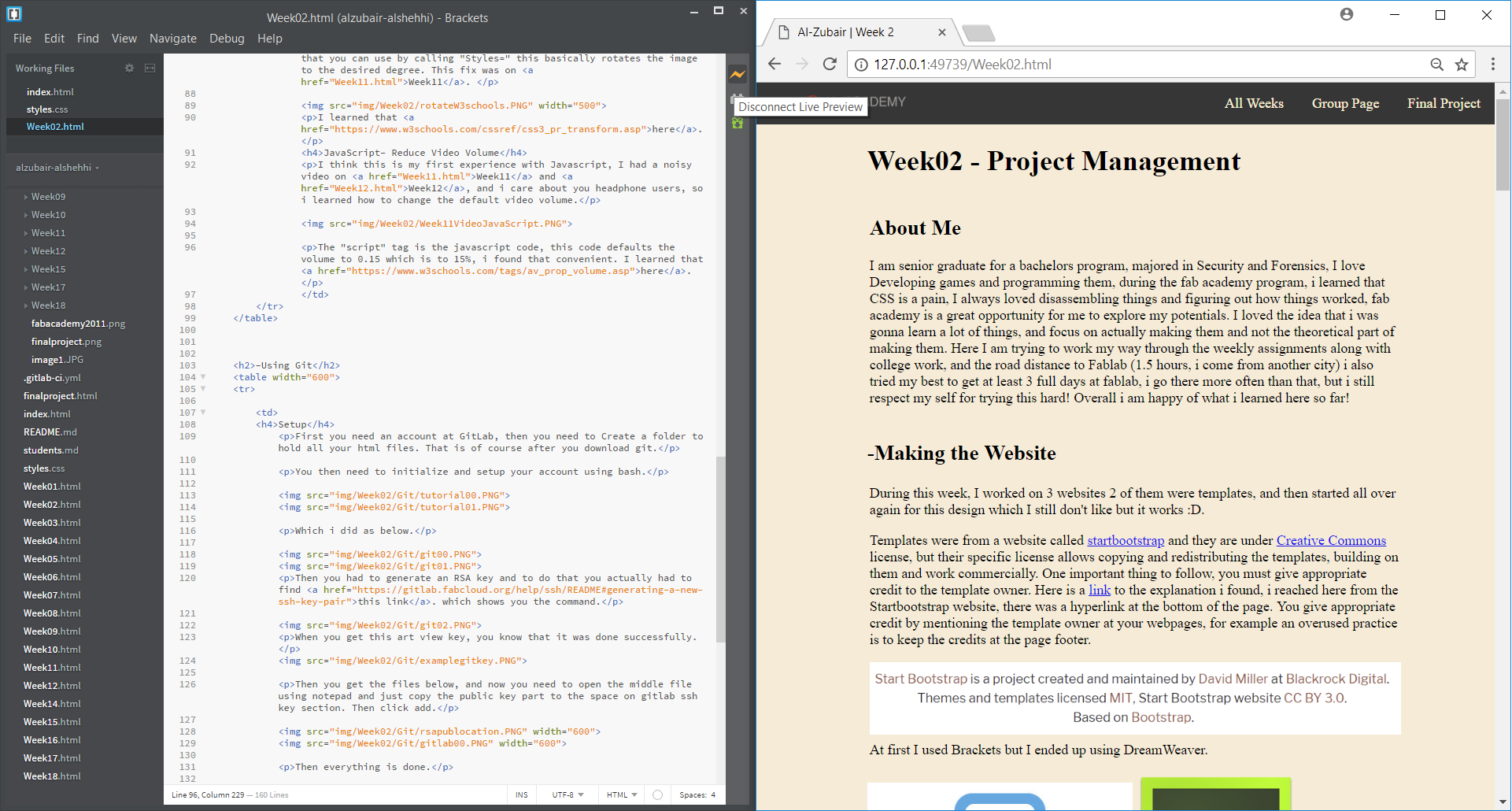The image size is (1512, 811).
Task: Open Week14.html in the file tree
Action: [x=52, y=704]
